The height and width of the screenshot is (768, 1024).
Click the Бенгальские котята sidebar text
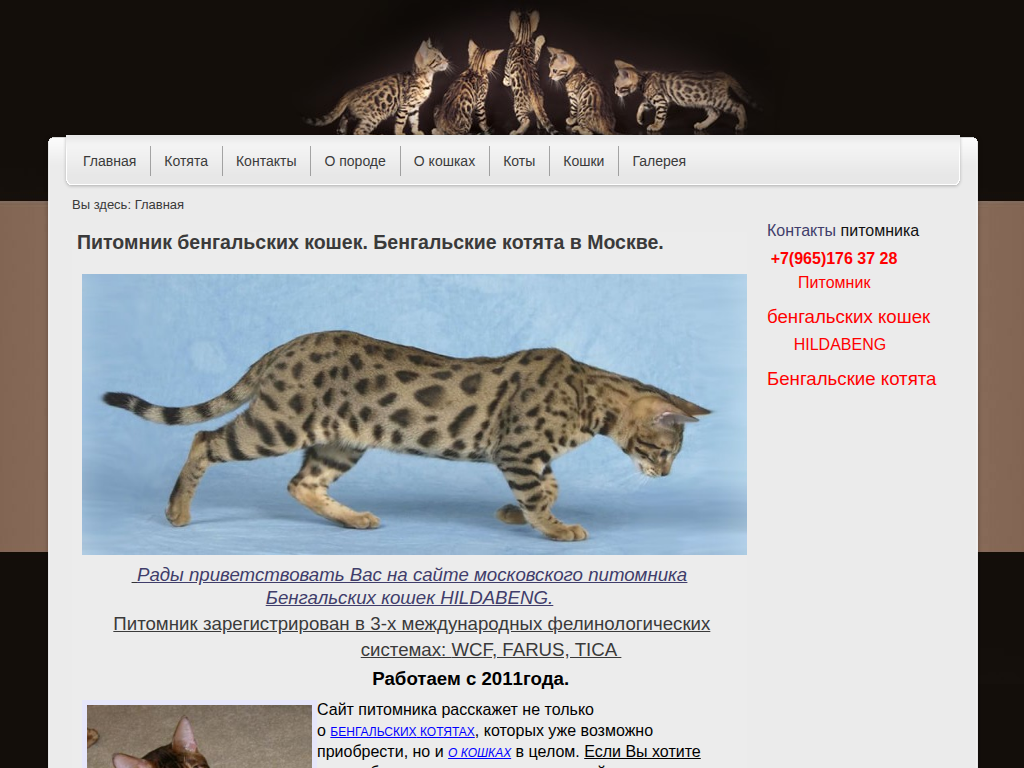point(851,379)
